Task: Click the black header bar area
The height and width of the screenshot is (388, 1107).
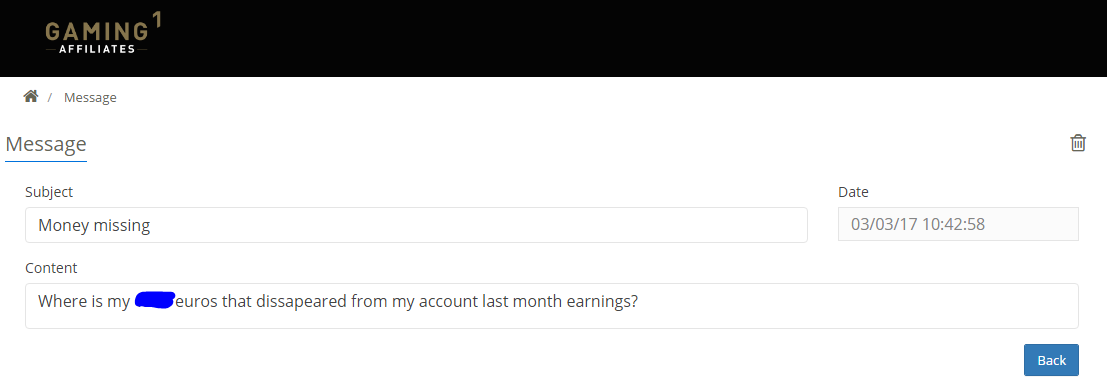Action: 554,38
